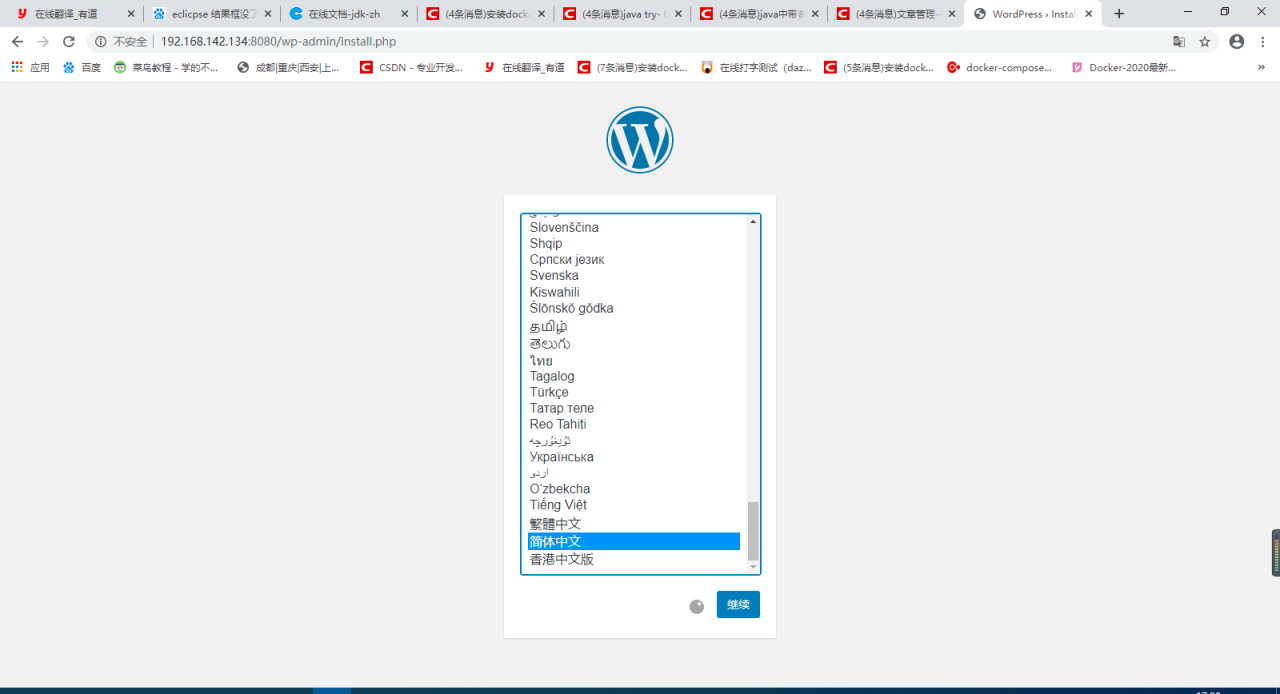
Task: Open new tab with plus icon
Action: pyautogui.click(x=1119, y=14)
